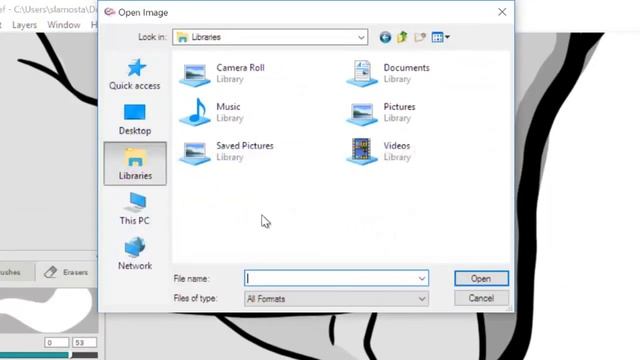Close the Open Image dialog
Screen dimensions: 640x360
pyautogui.click(x=502, y=12)
